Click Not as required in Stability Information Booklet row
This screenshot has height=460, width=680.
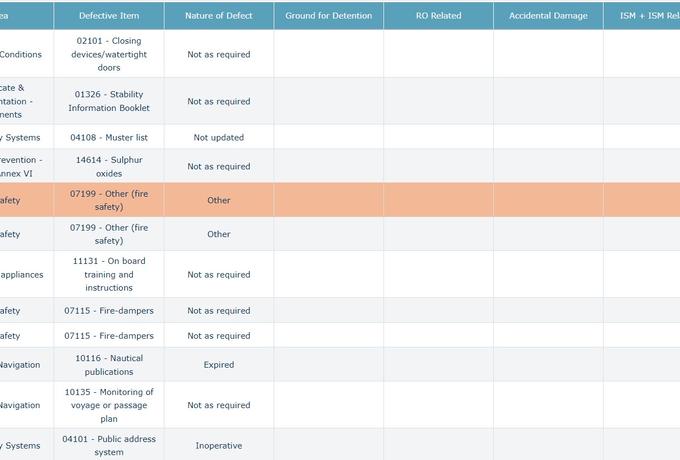pos(219,101)
